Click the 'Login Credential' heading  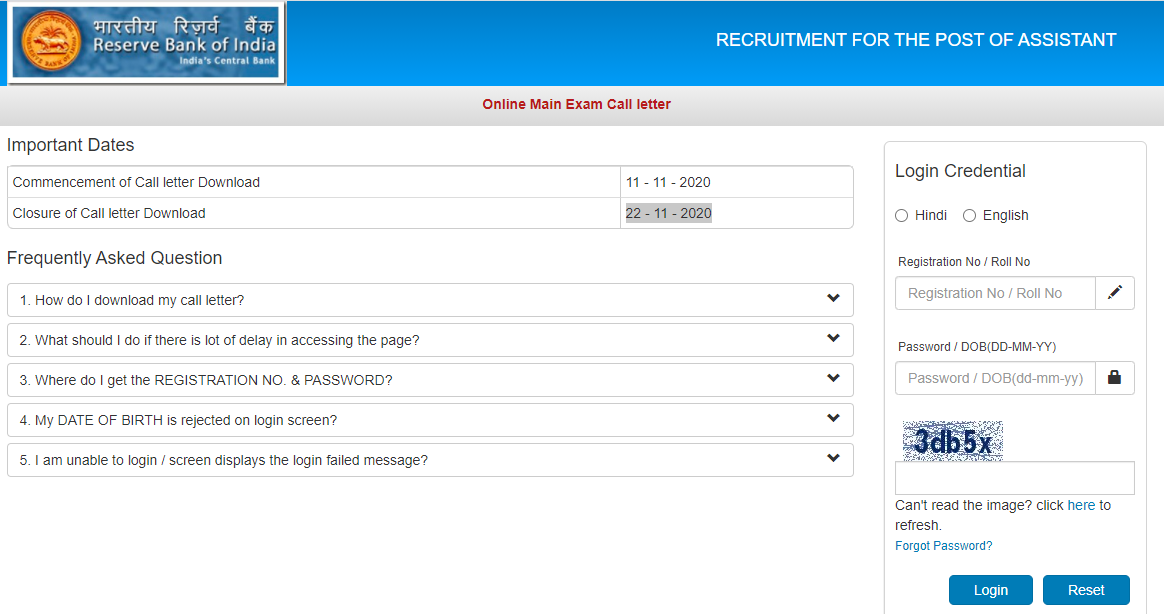coord(960,171)
